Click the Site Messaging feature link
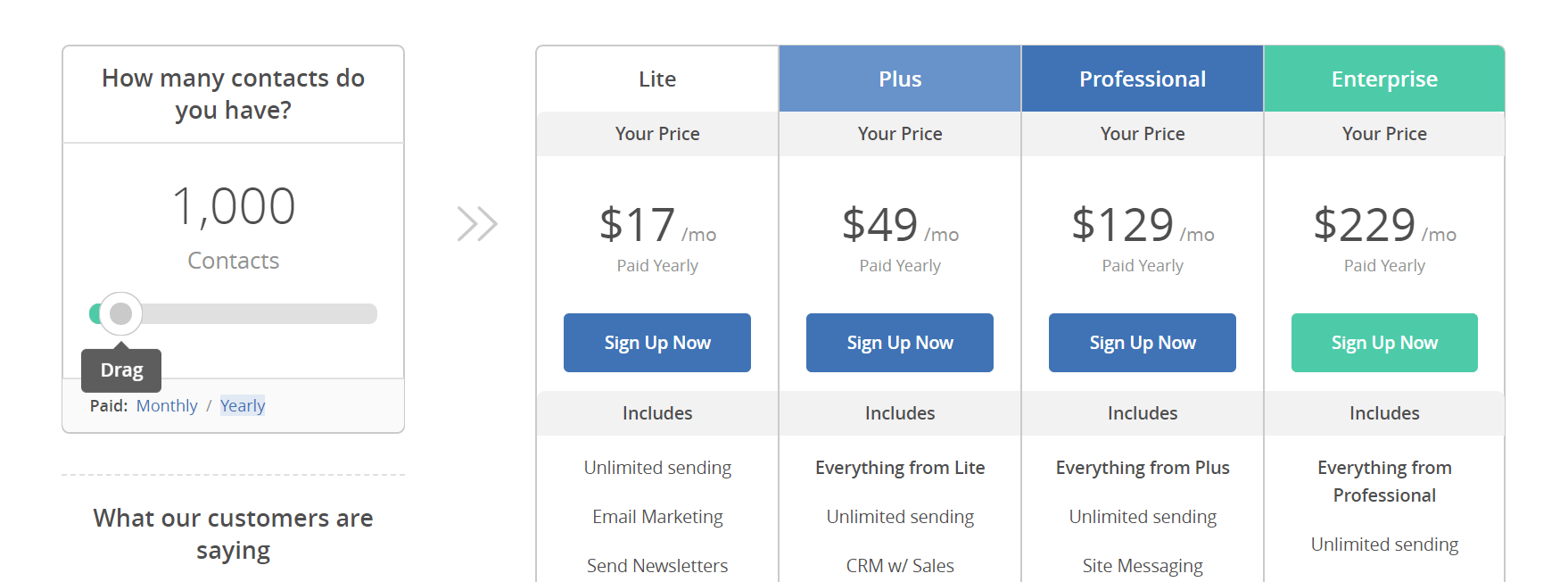The height and width of the screenshot is (582, 1568). (1142, 565)
